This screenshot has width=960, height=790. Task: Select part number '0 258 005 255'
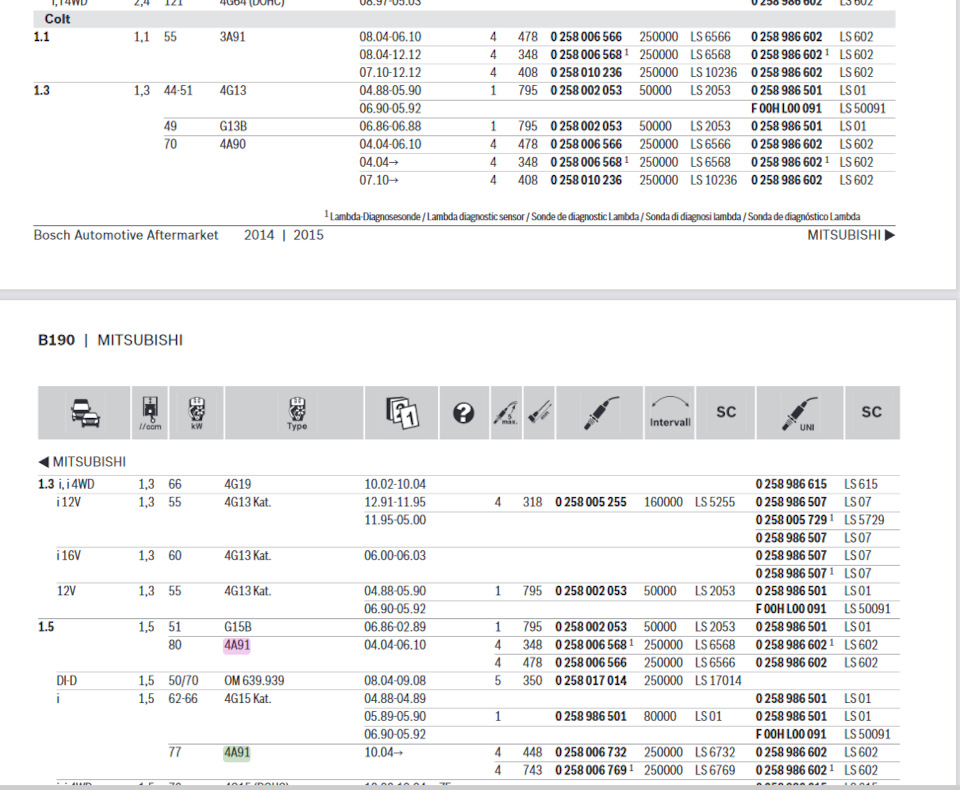591,502
